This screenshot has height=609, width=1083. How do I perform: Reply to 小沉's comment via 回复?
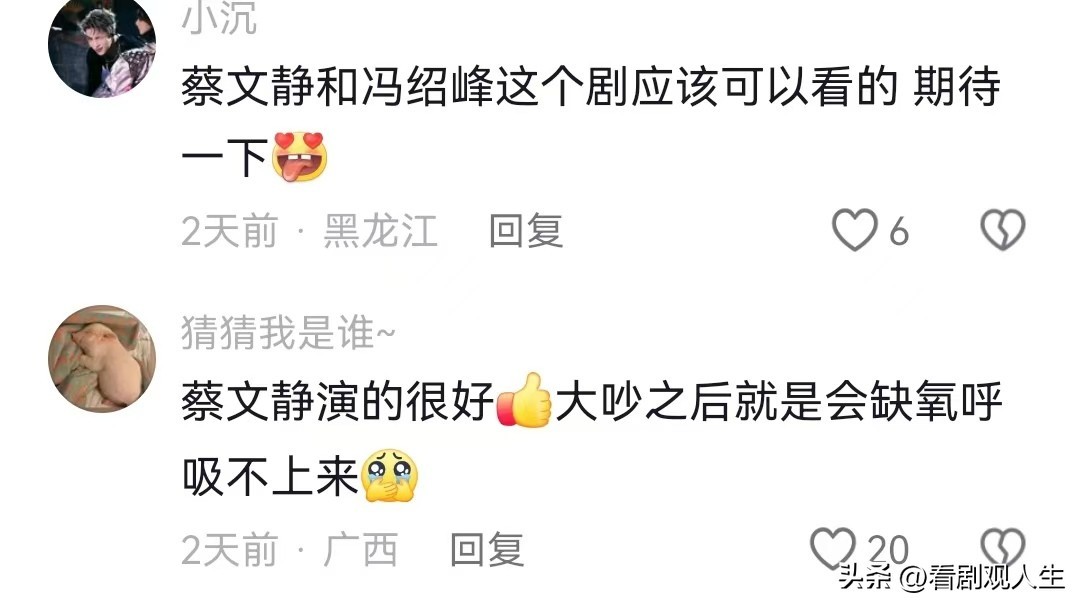pyautogui.click(x=526, y=231)
